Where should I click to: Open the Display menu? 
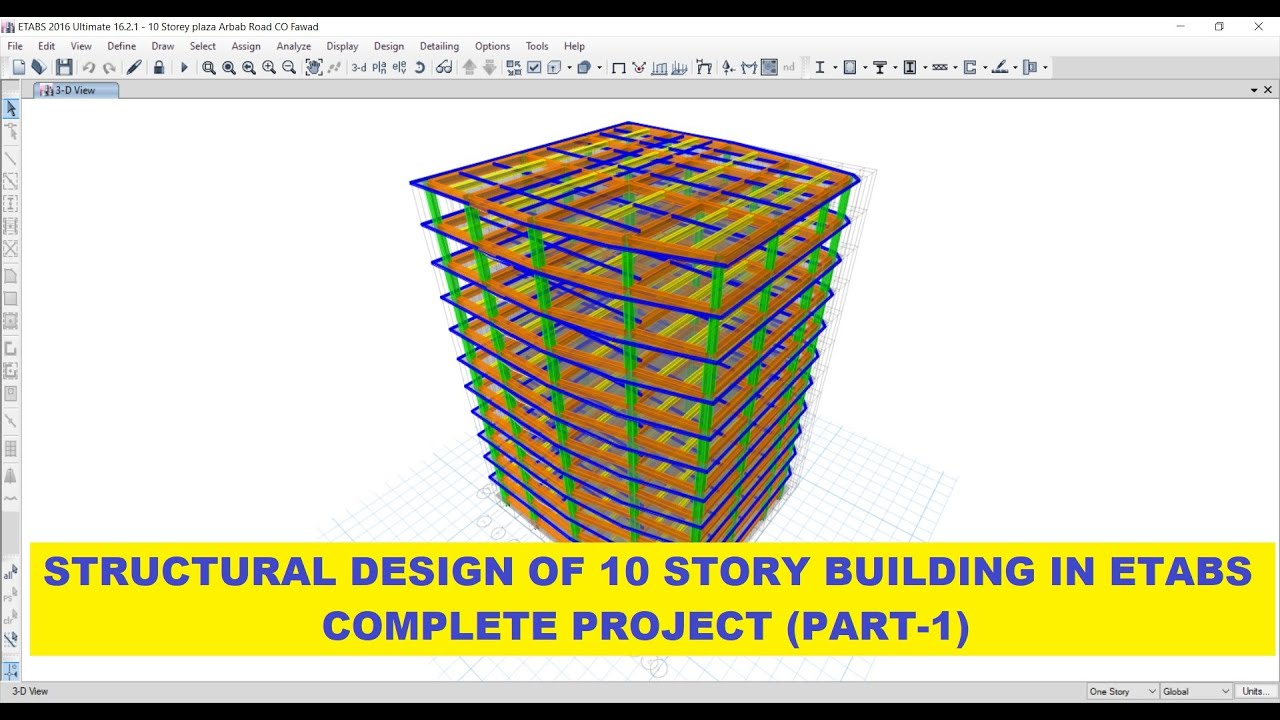click(x=342, y=46)
